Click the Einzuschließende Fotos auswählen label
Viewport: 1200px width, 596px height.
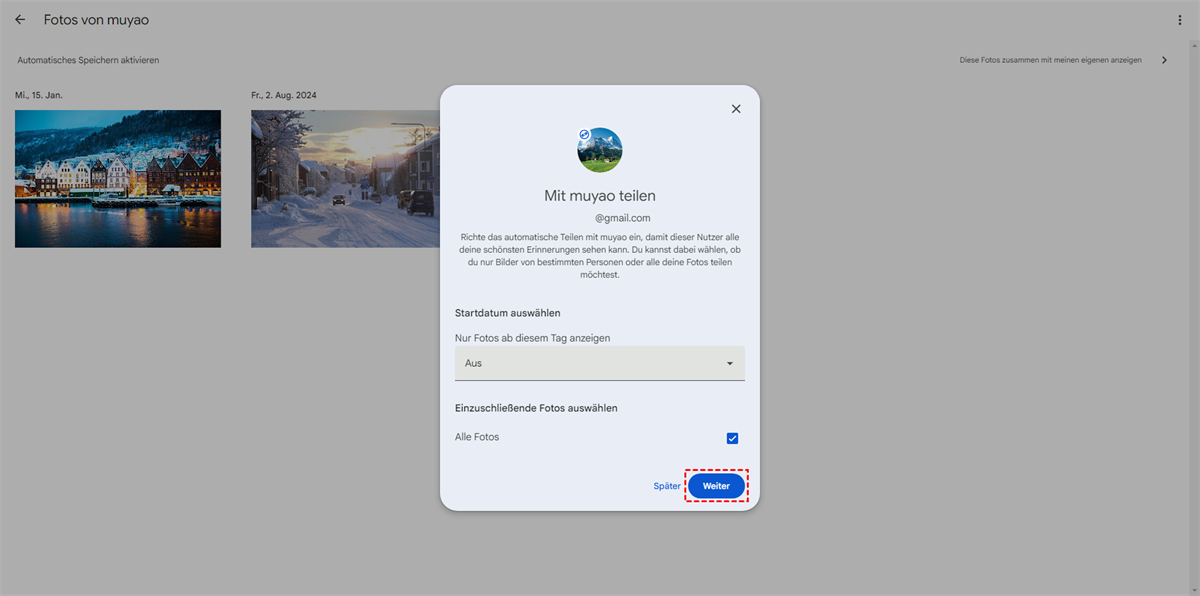pyautogui.click(x=536, y=408)
